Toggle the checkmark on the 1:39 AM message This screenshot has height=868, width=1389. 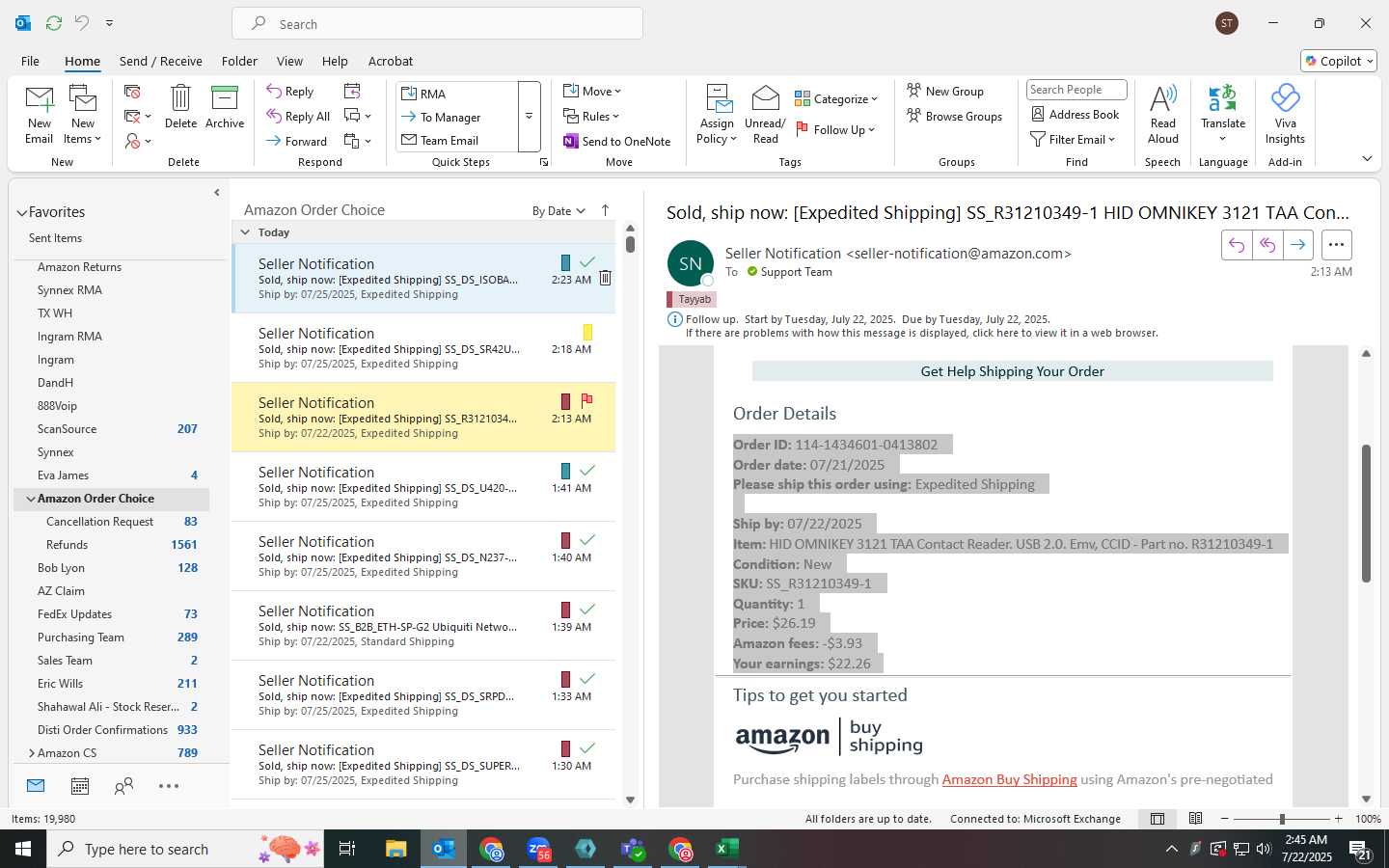pos(586,610)
